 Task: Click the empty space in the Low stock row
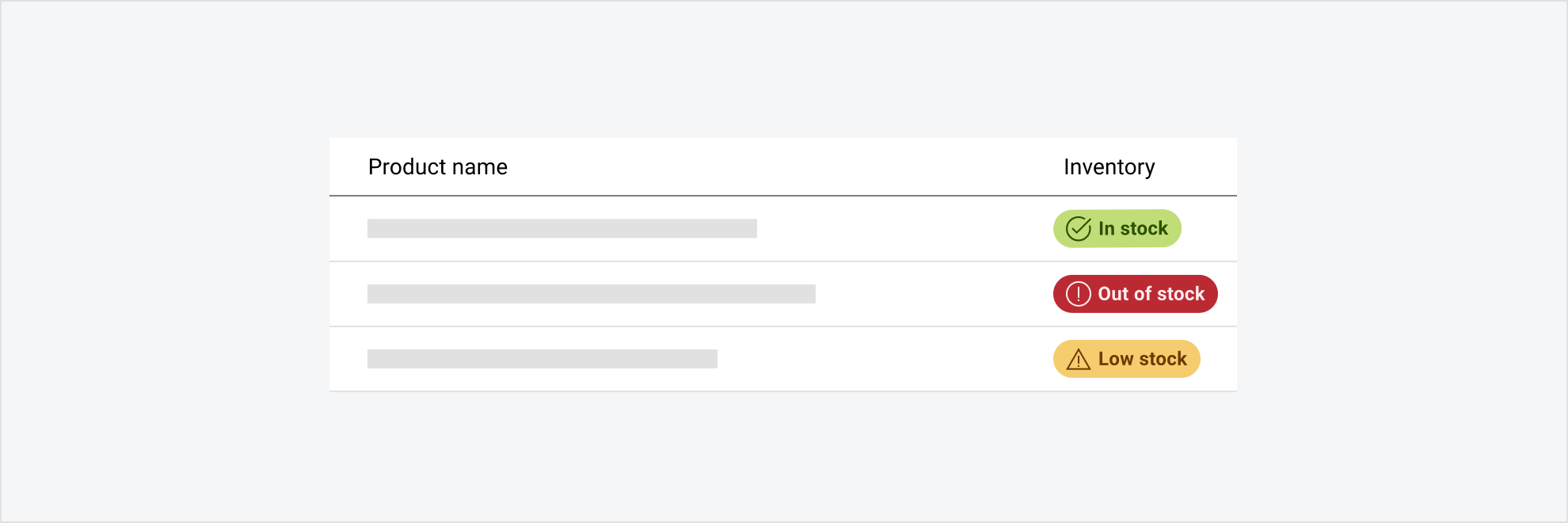point(887,359)
